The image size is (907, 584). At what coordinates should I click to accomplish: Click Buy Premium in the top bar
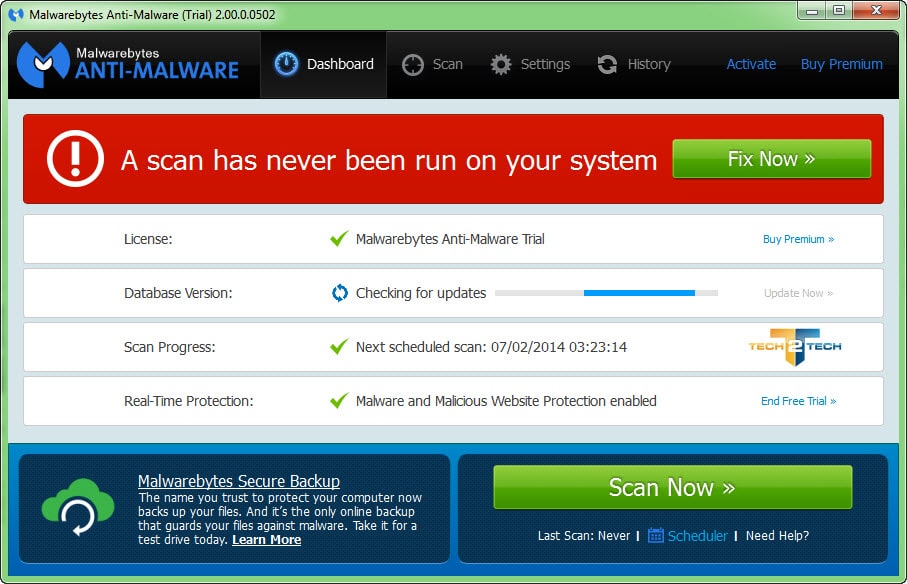(842, 64)
